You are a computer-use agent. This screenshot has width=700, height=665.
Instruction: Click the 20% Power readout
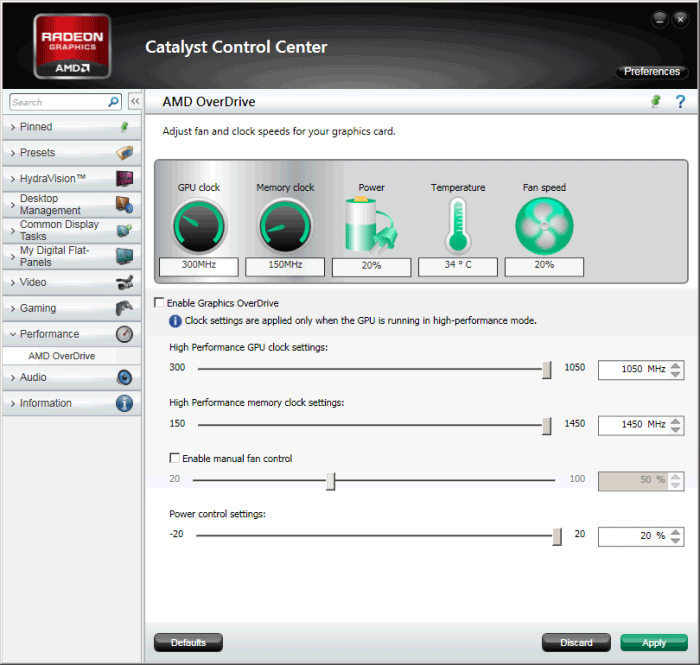(371, 266)
